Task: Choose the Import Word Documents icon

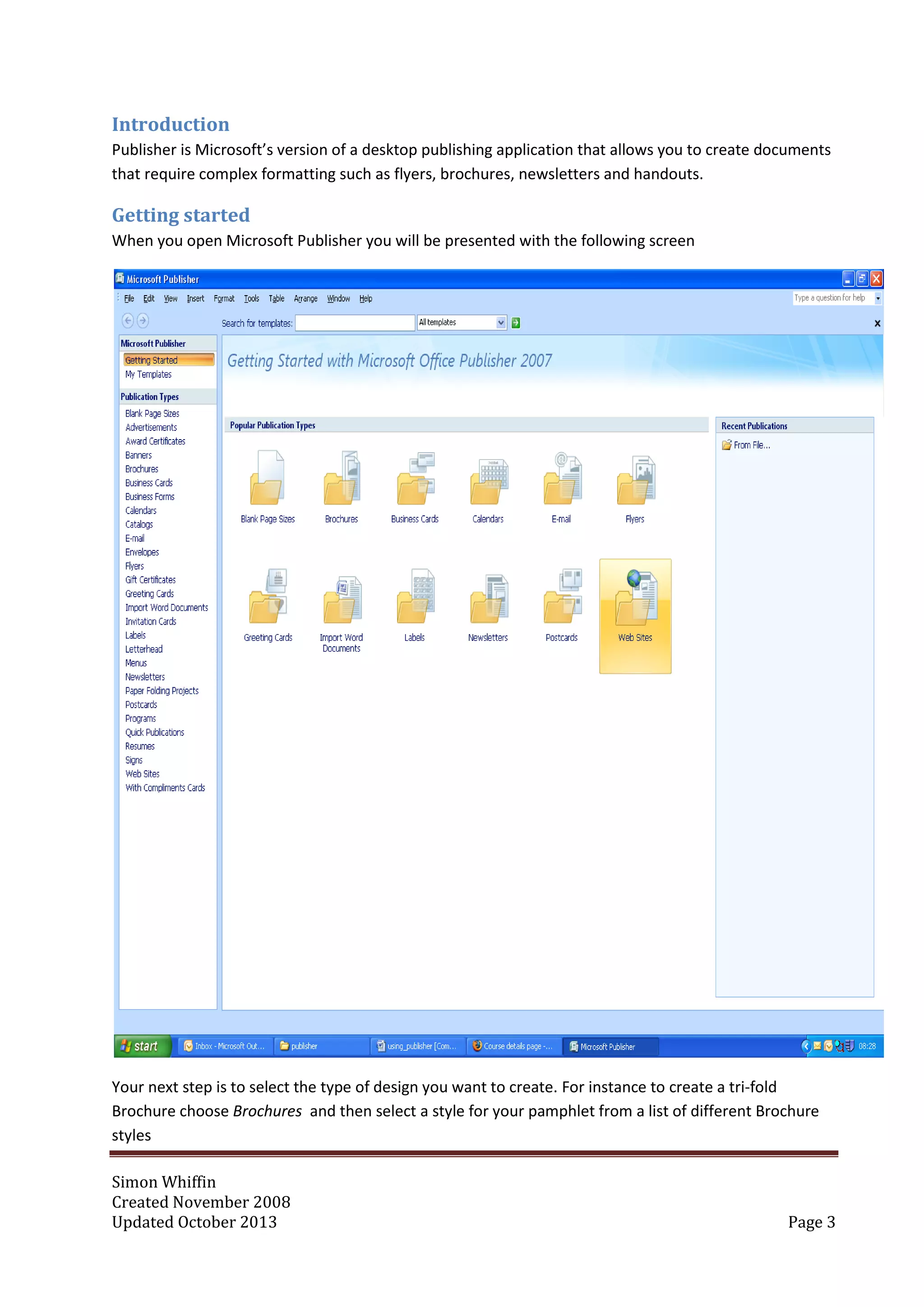Action: [x=342, y=599]
